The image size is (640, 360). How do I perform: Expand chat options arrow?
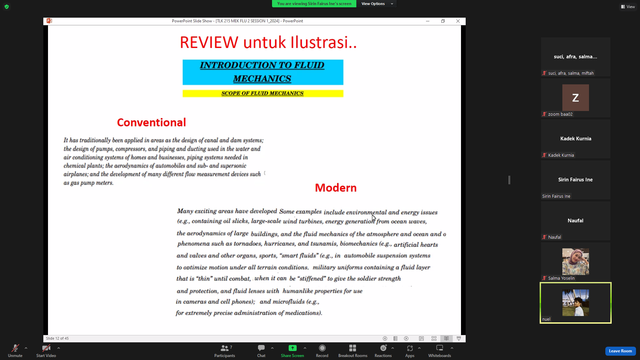point(272,348)
